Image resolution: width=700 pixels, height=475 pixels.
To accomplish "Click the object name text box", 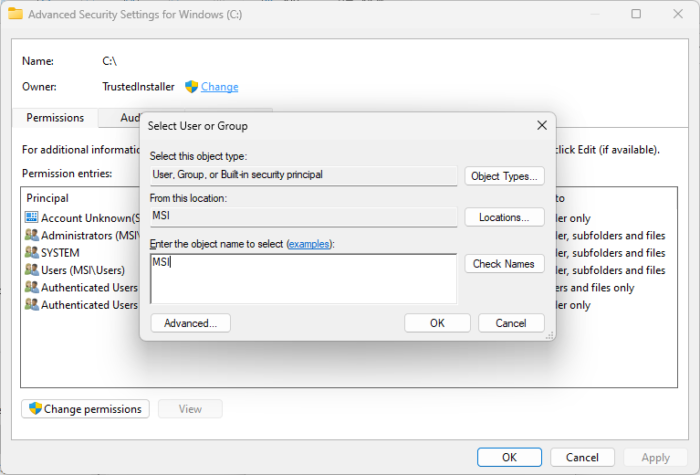I will pyautogui.click(x=303, y=277).
